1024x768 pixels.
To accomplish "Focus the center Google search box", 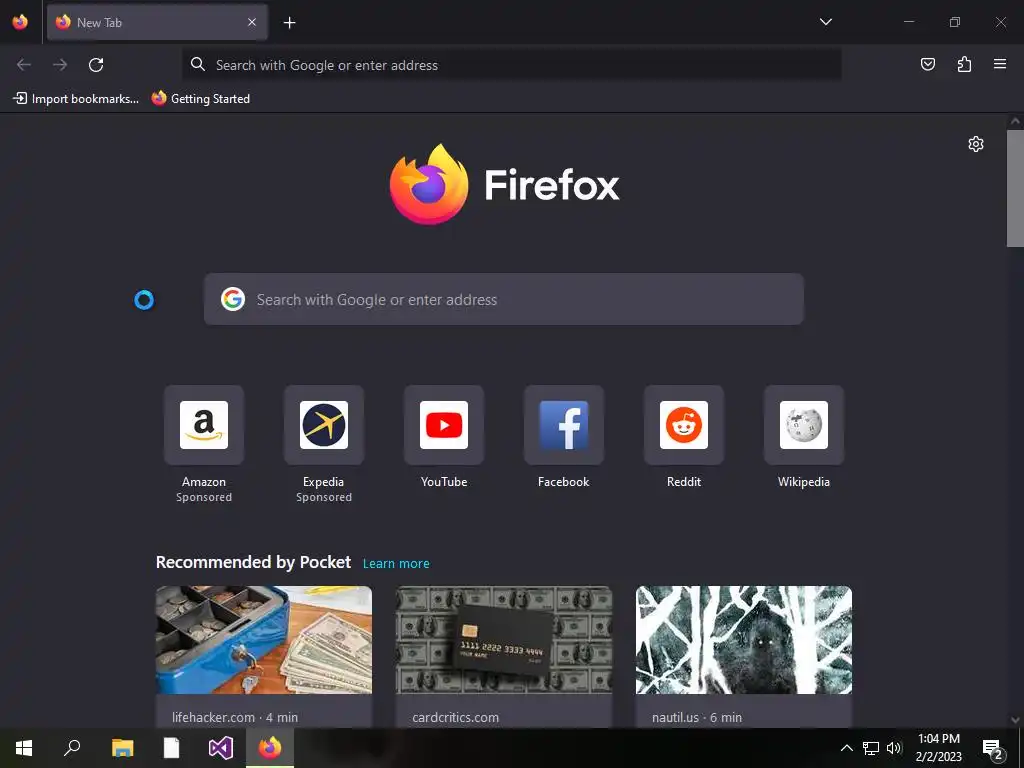I will [504, 299].
